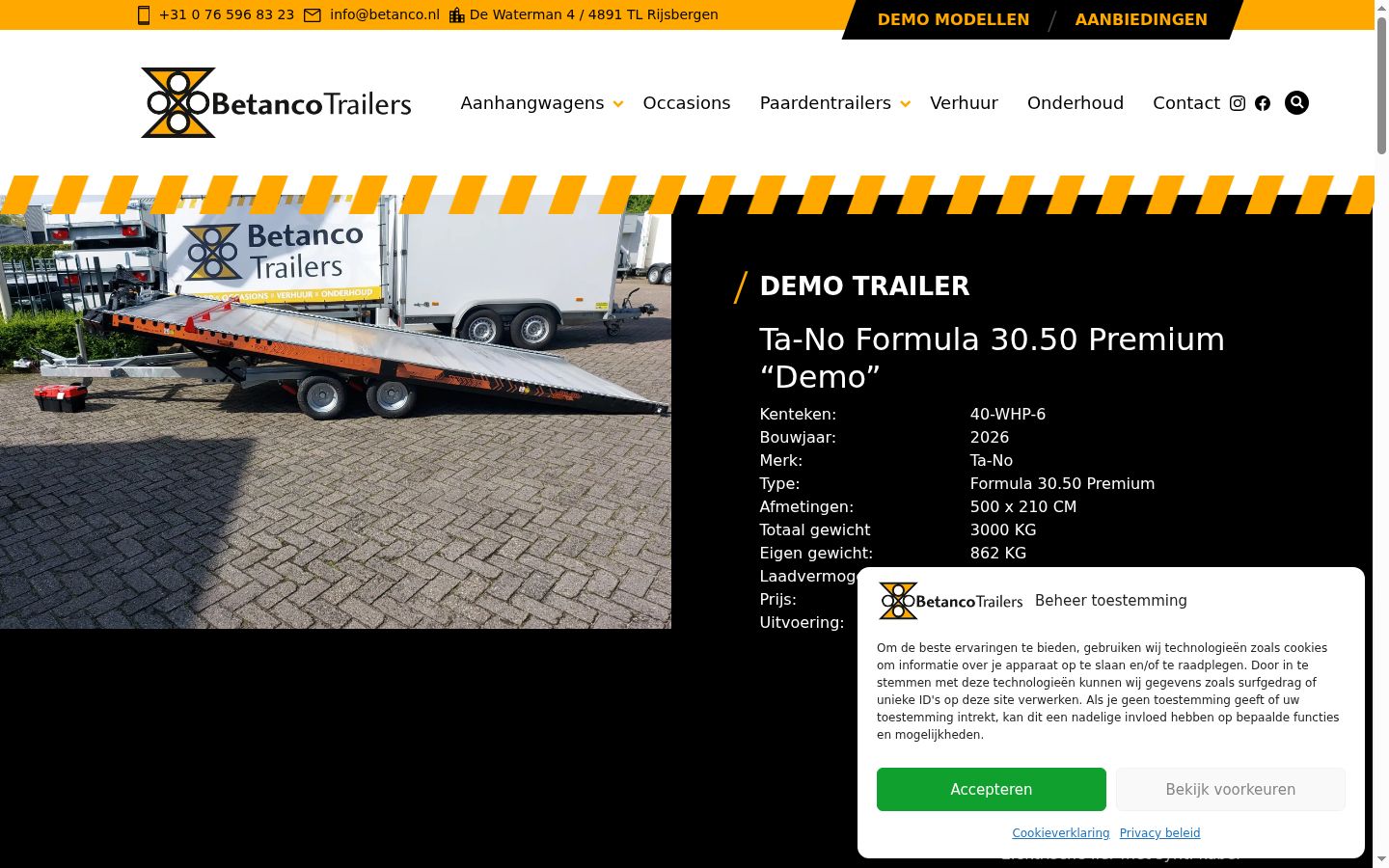Go to Verhuur page
Screen dimensions: 1389x868
(x=964, y=103)
